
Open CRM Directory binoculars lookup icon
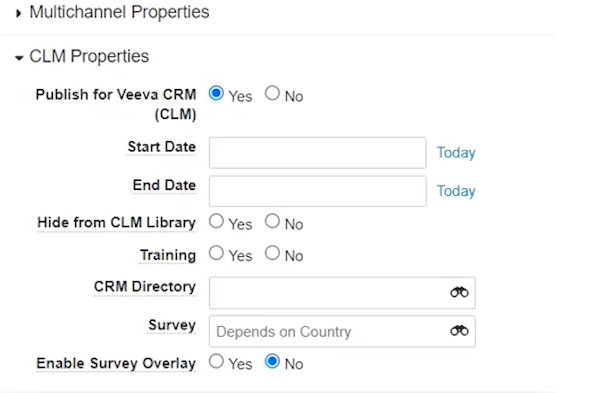coord(459,292)
